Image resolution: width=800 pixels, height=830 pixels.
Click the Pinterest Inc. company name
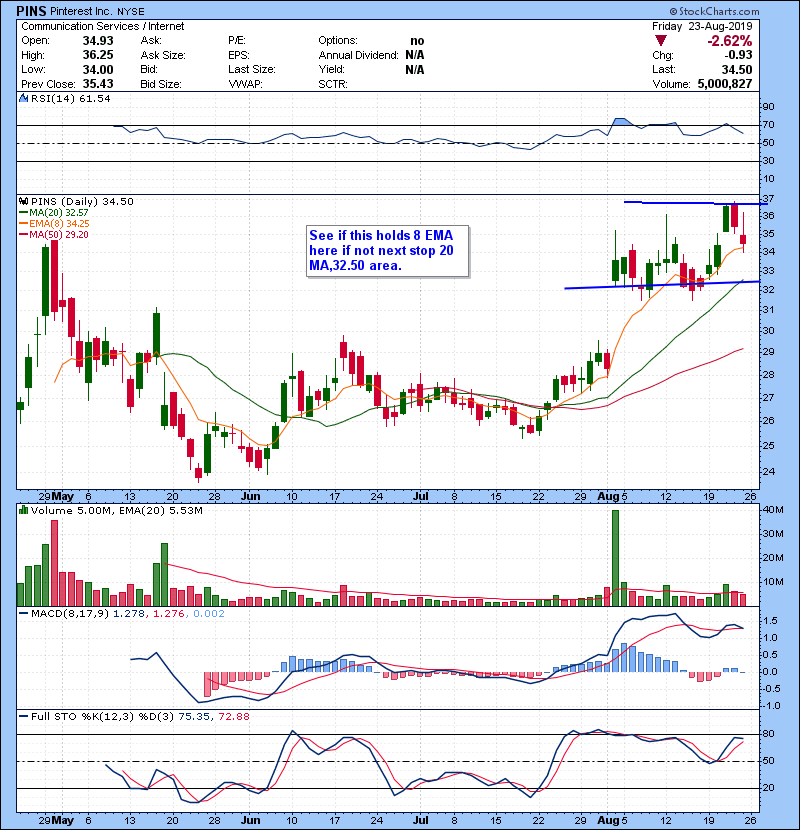click(81, 11)
